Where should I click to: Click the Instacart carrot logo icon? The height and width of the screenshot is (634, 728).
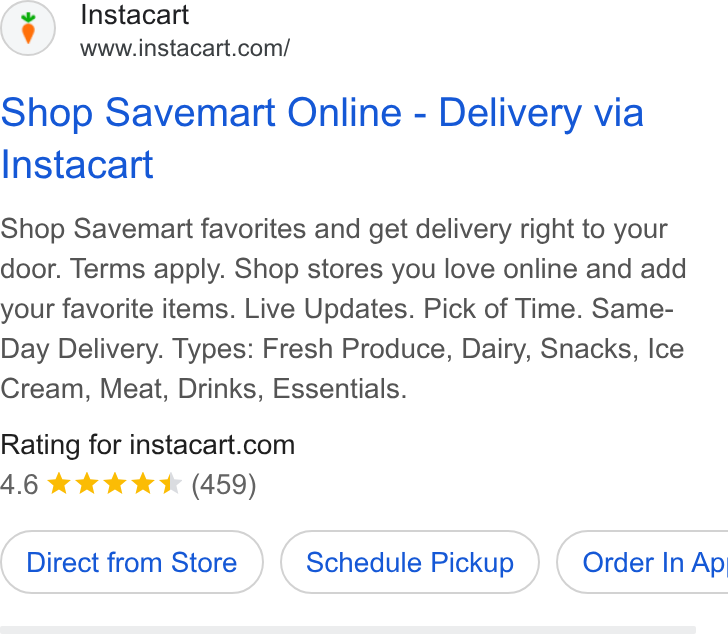coord(28,28)
